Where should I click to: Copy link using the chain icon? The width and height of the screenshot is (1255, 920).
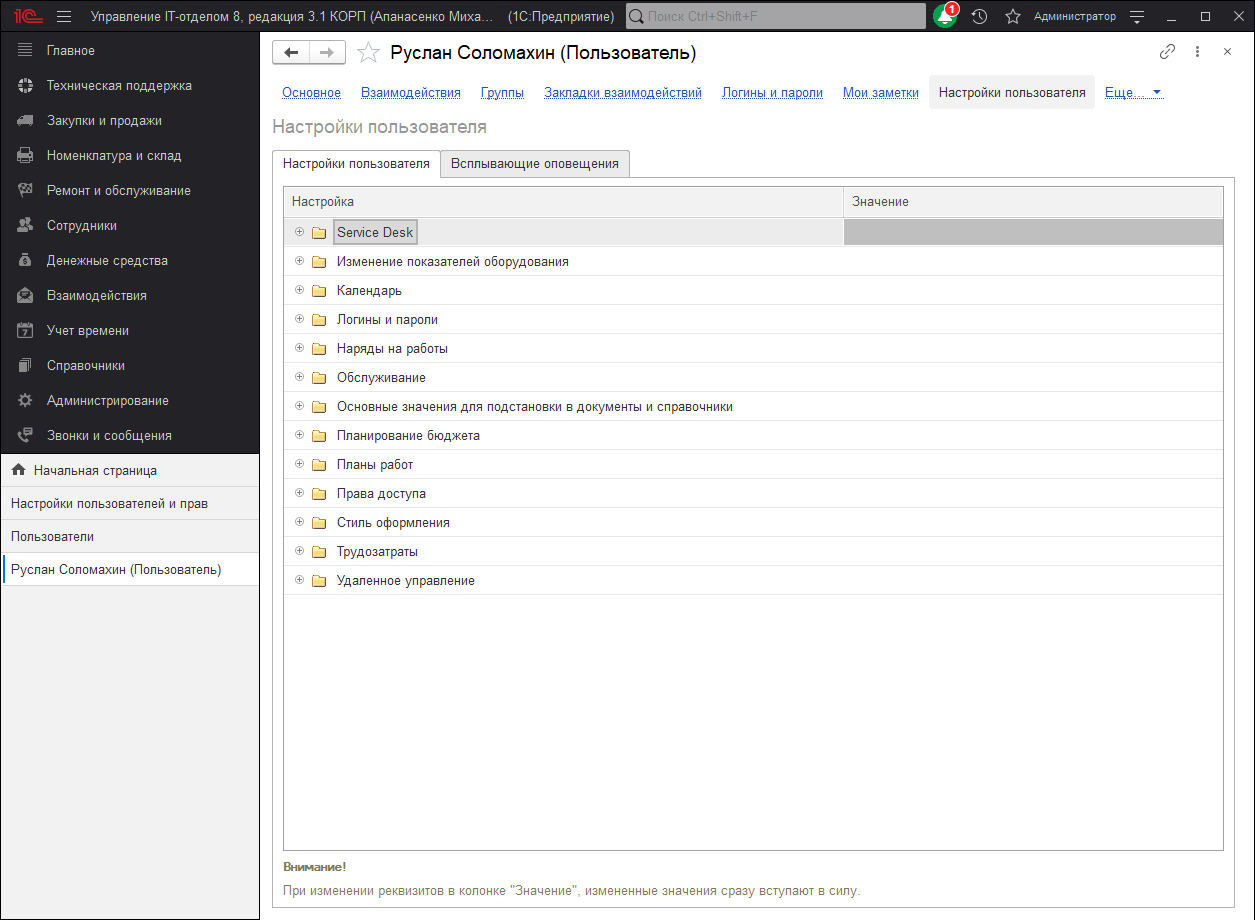pyautogui.click(x=1167, y=52)
